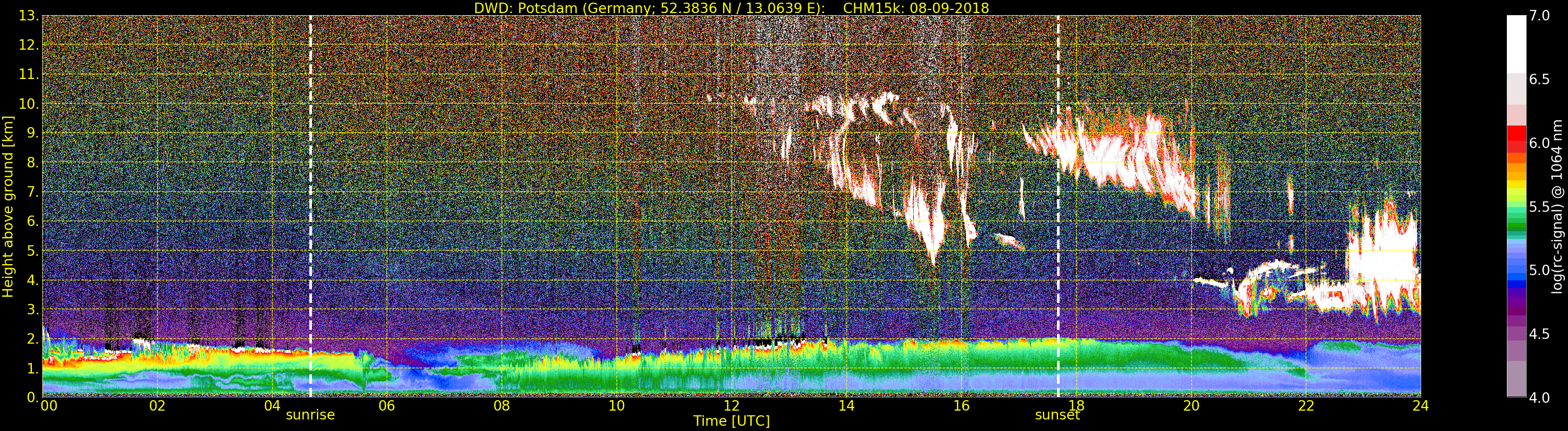Viewport: 1568px width, 431px height.
Task: Select time axis tick '18'
Action: coord(1076,405)
